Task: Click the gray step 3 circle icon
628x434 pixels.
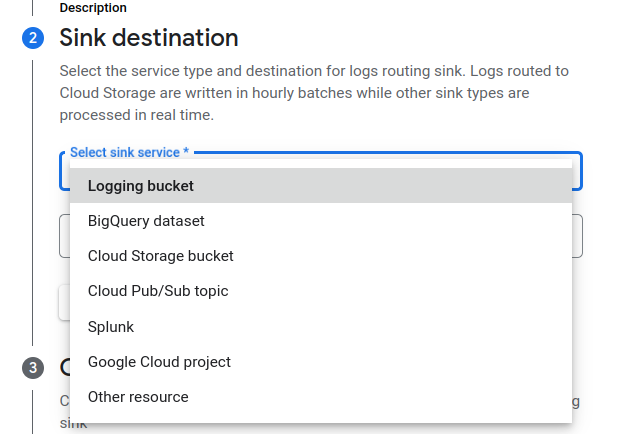Action: coord(33,368)
